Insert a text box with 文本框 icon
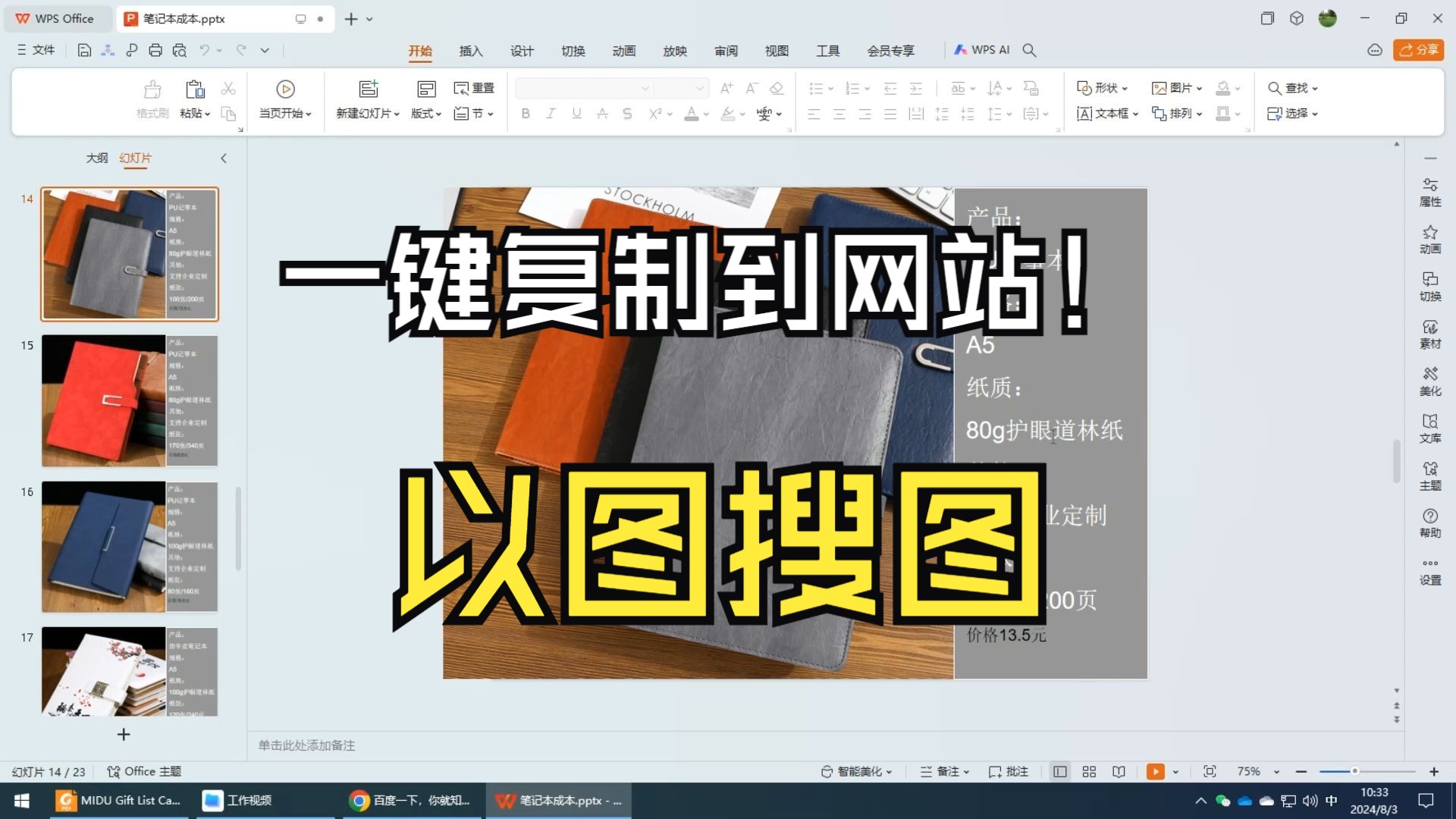Image resolution: width=1456 pixels, height=819 pixels. pyautogui.click(x=1107, y=114)
